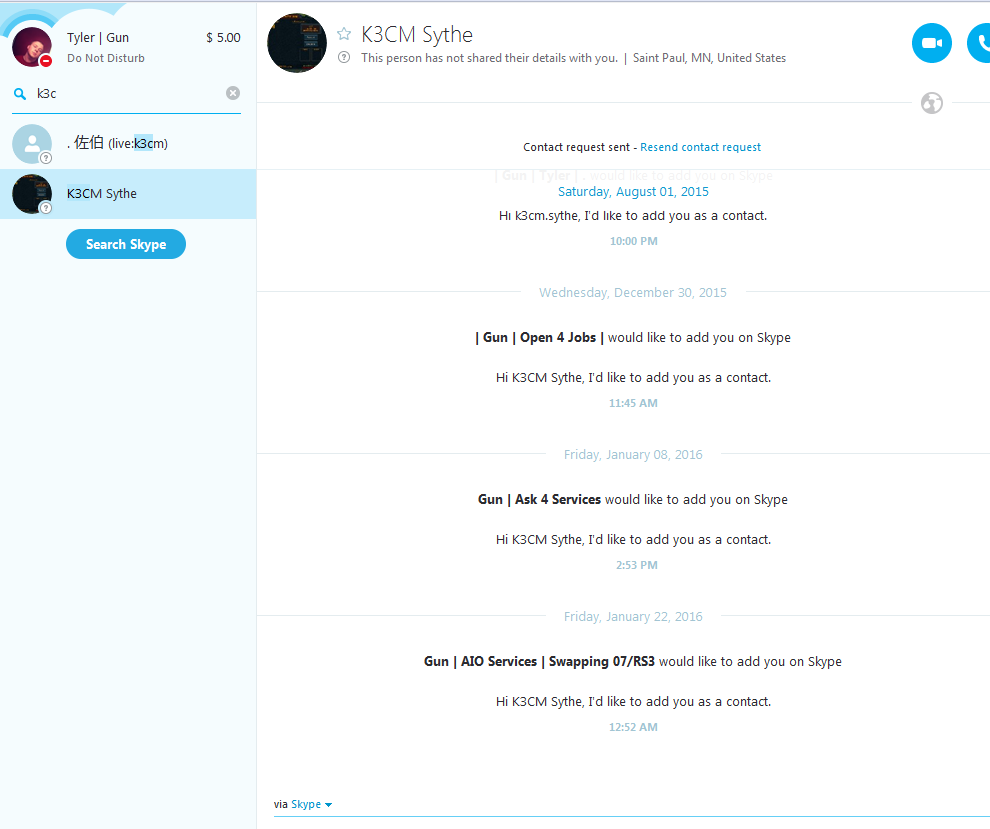Image resolution: width=990 pixels, height=829 pixels.
Task: Click the magnifier search icon
Action: coord(20,93)
